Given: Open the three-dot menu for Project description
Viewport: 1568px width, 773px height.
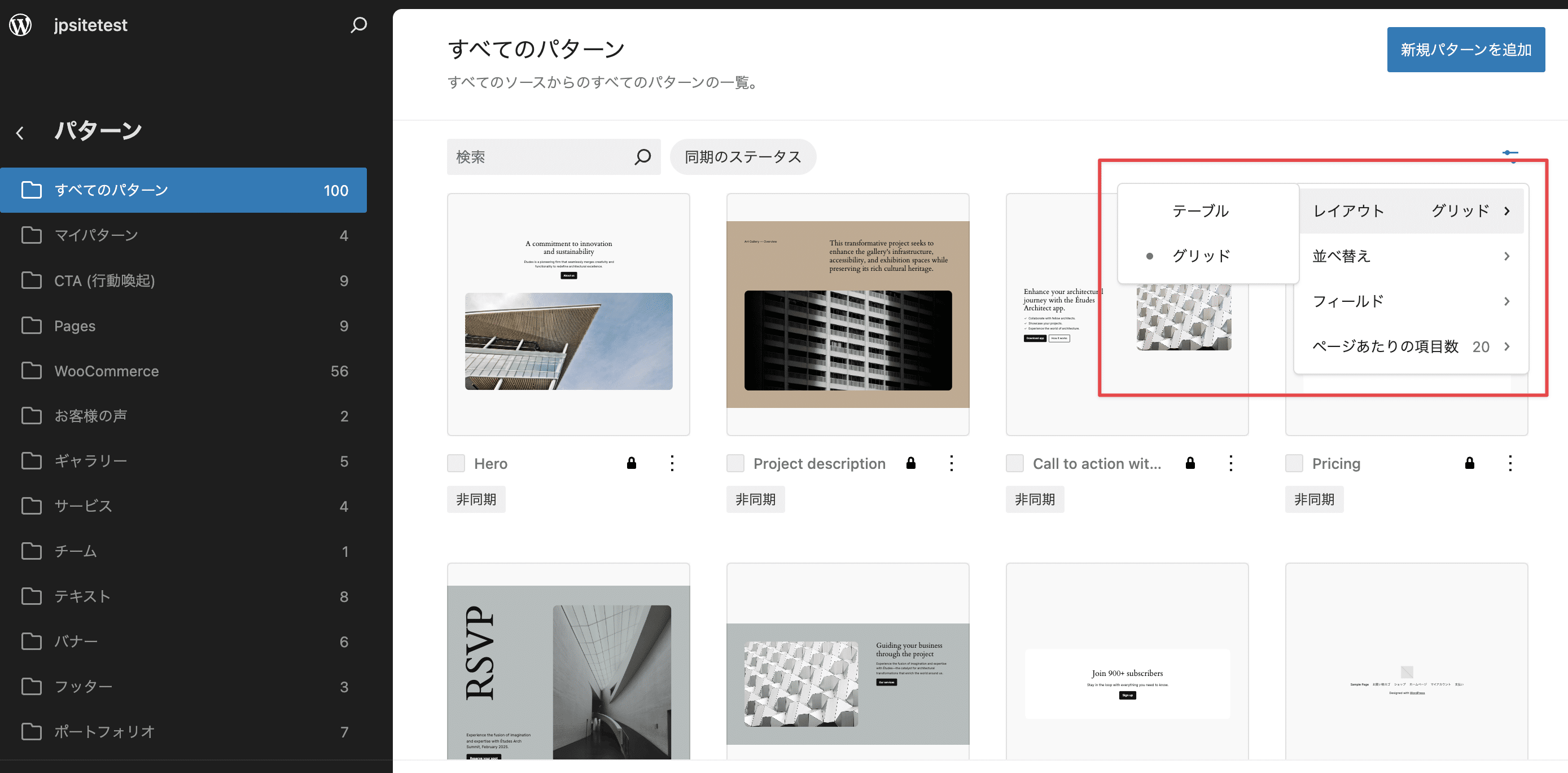Looking at the screenshot, I should (952, 463).
